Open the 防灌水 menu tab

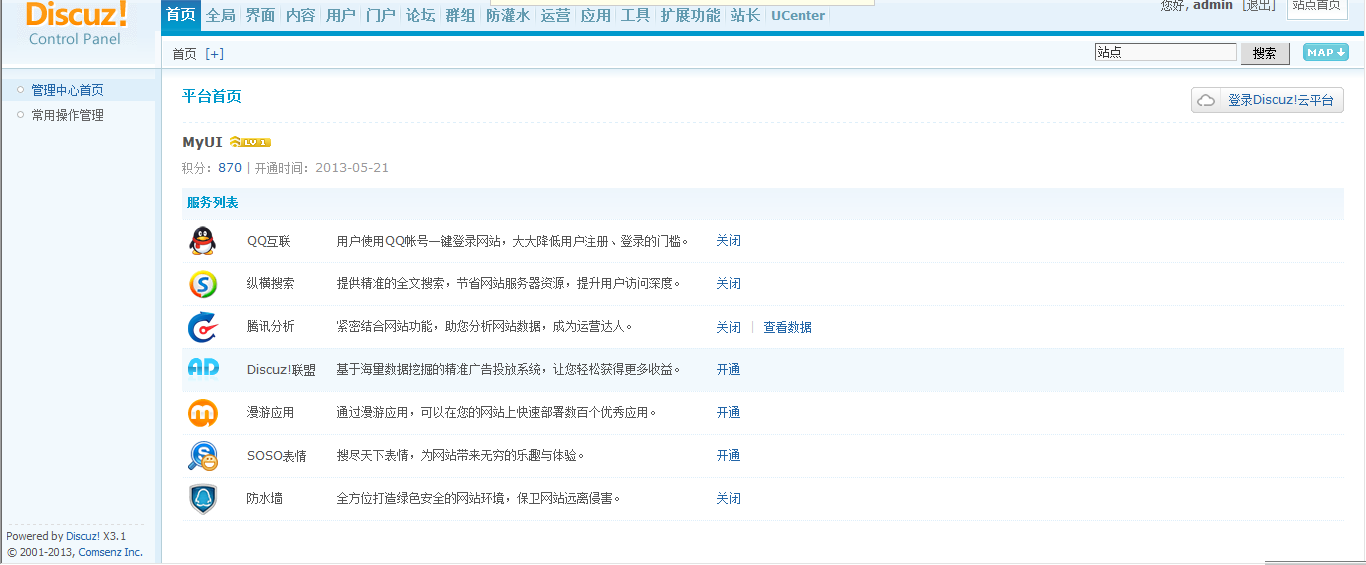508,15
